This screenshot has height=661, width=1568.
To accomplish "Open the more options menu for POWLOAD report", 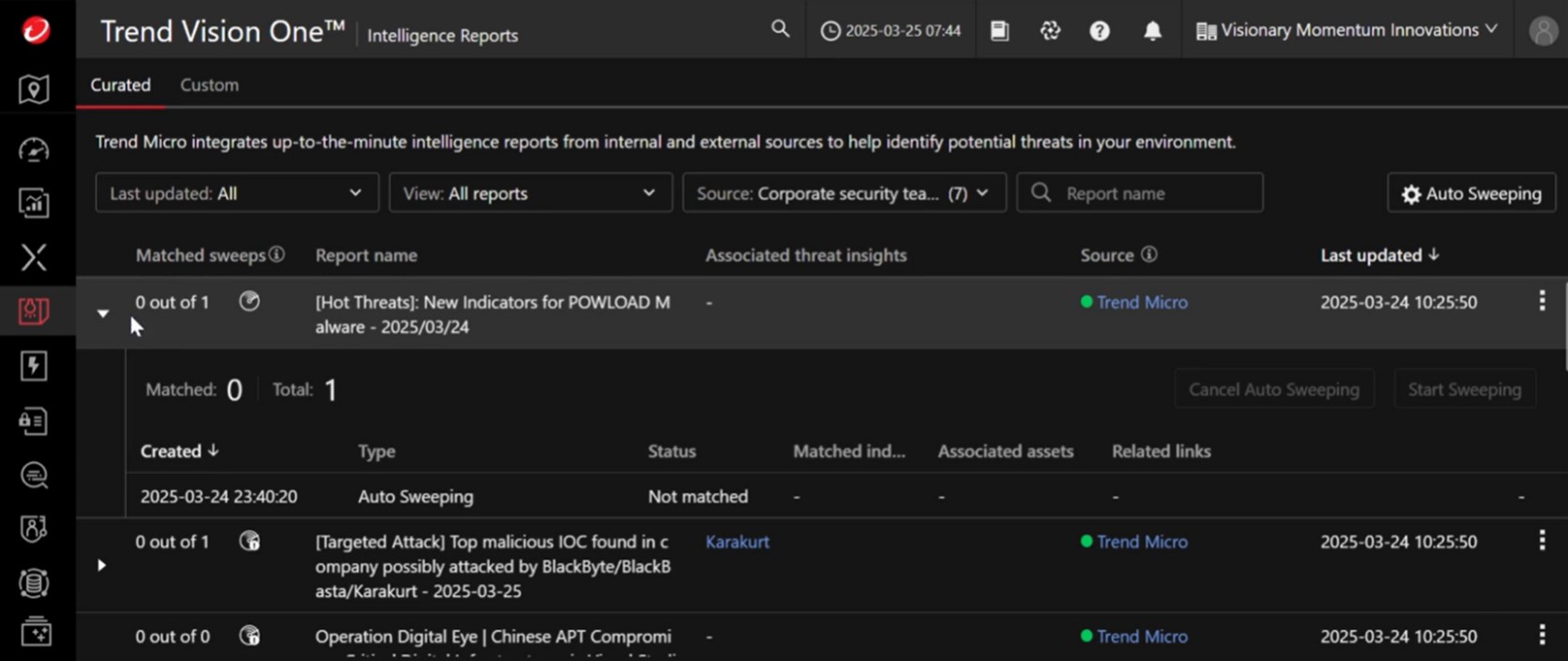I will 1542,300.
